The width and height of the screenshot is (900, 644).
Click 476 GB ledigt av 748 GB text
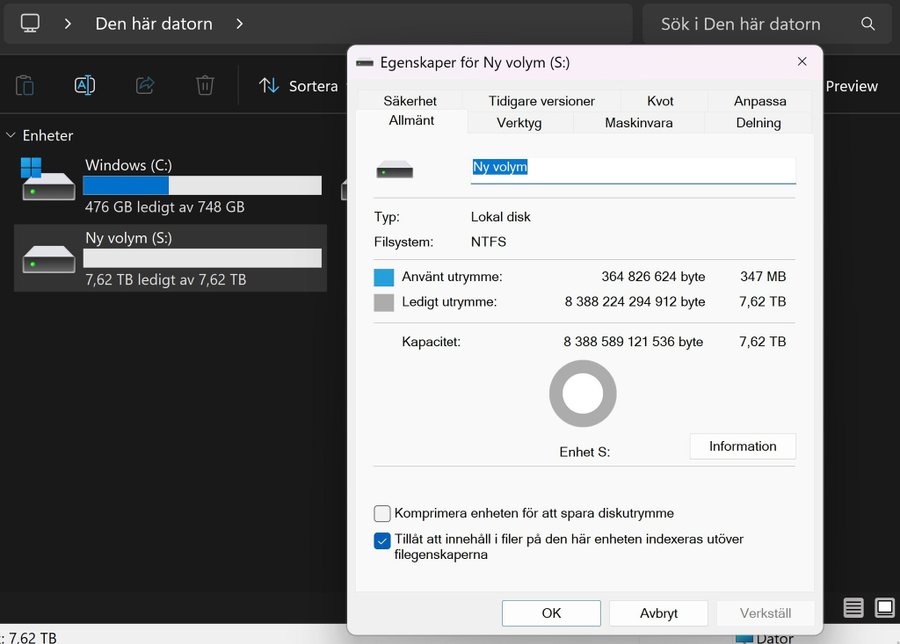point(165,207)
